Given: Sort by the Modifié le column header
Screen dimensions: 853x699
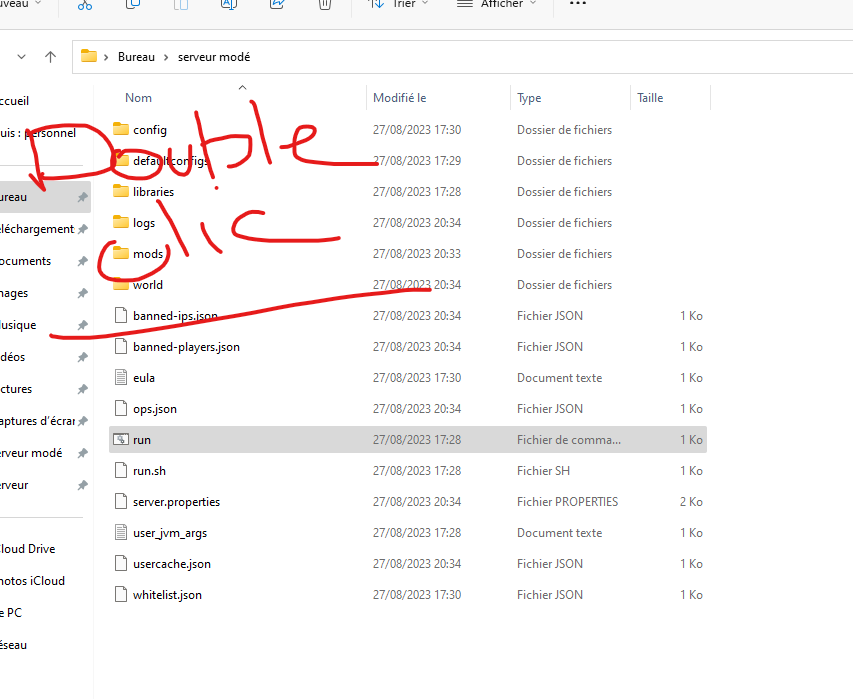Looking at the screenshot, I should [399, 98].
